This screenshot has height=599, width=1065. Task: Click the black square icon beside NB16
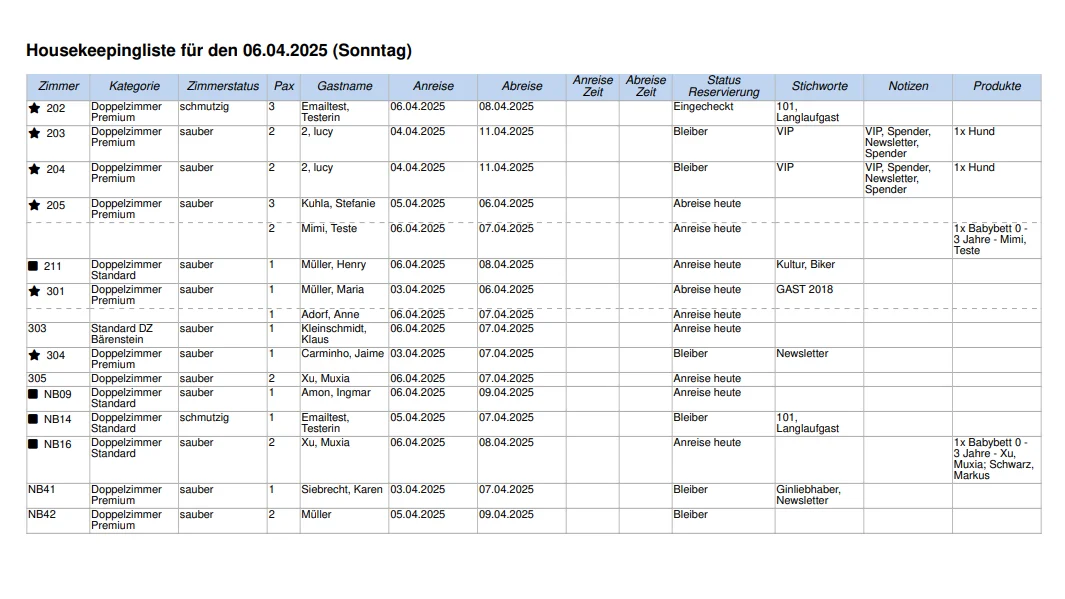click(33, 444)
